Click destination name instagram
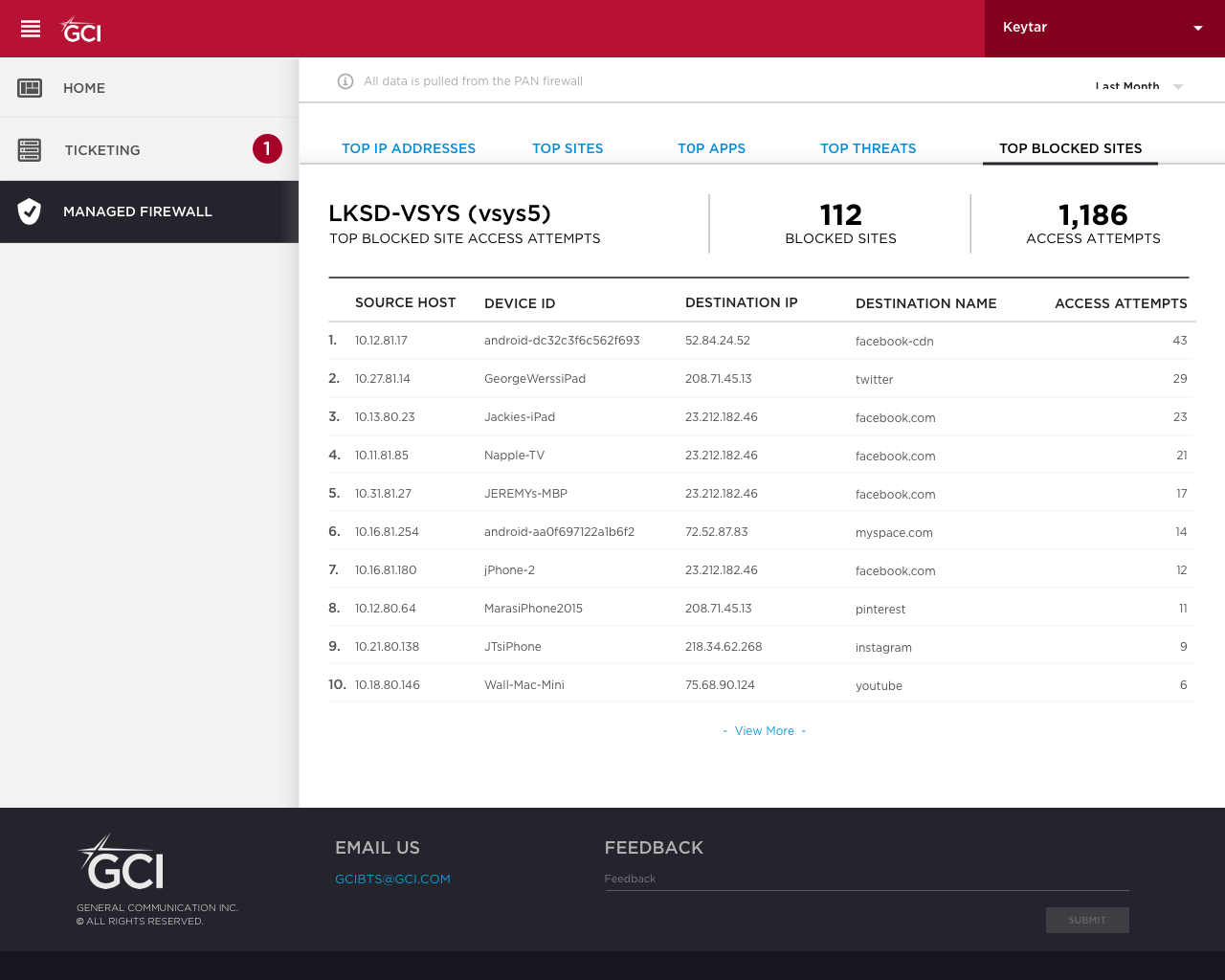The height and width of the screenshot is (980, 1225). click(x=883, y=648)
